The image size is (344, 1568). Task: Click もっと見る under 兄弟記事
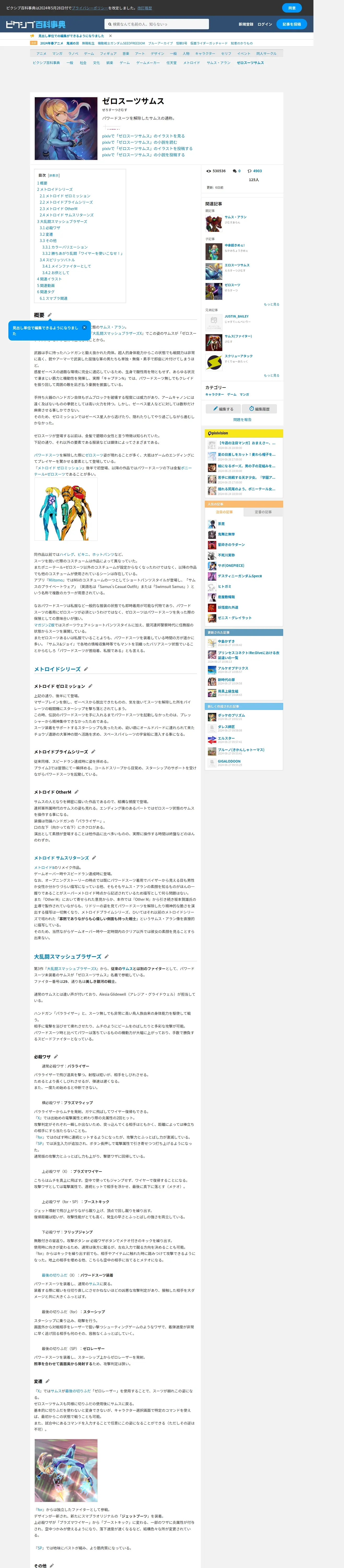(272, 376)
